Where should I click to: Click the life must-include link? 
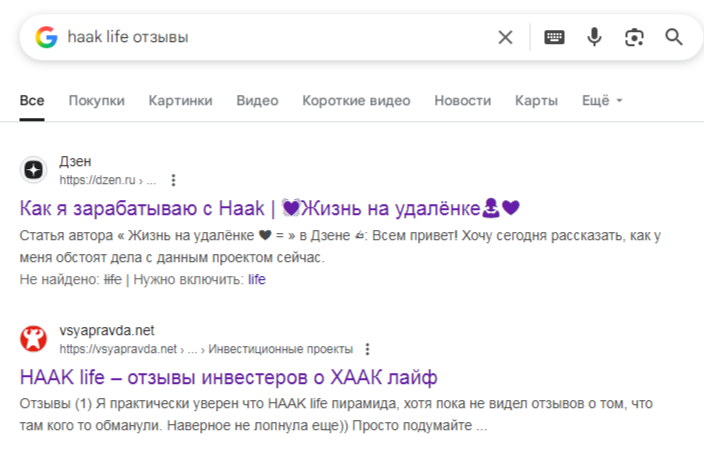click(x=257, y=279)
